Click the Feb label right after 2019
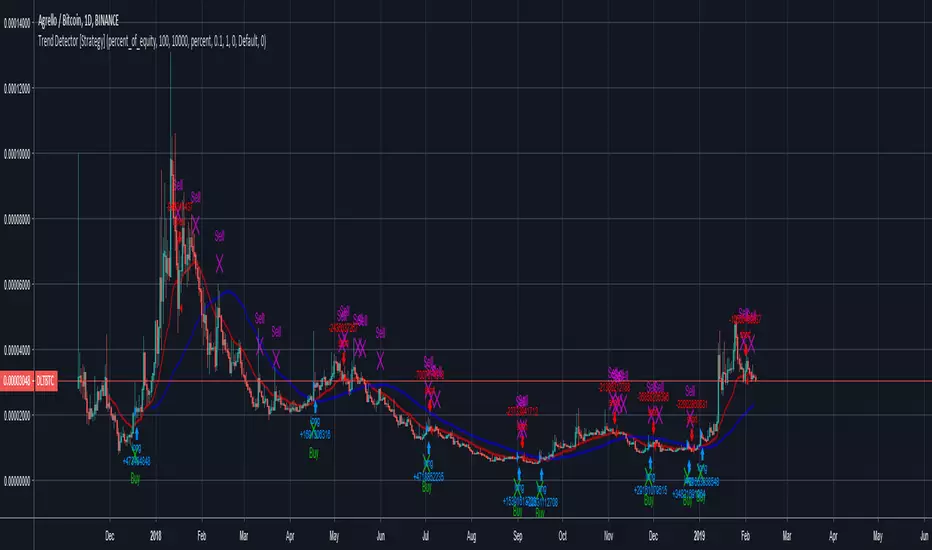The image size is (932, 550). pos(745,536)
